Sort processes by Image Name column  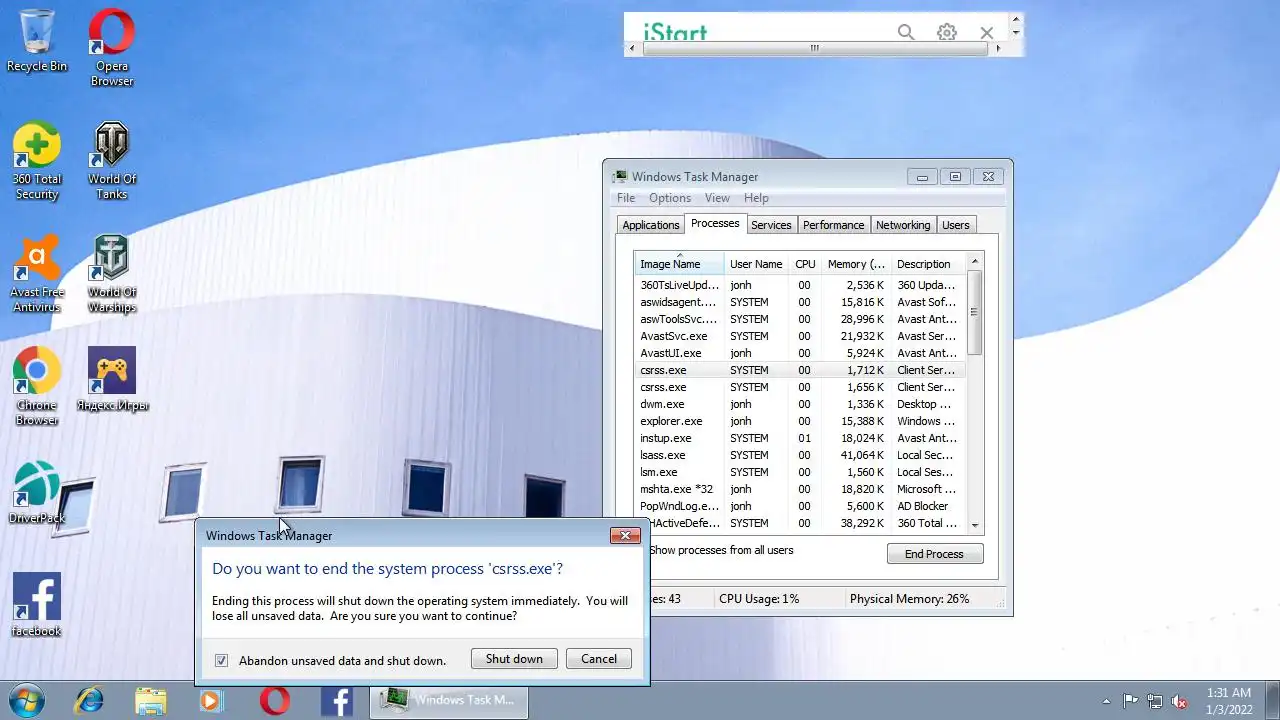(679, 264)
